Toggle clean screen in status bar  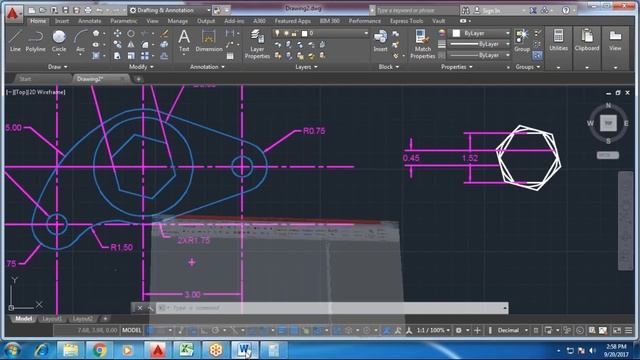617,330
